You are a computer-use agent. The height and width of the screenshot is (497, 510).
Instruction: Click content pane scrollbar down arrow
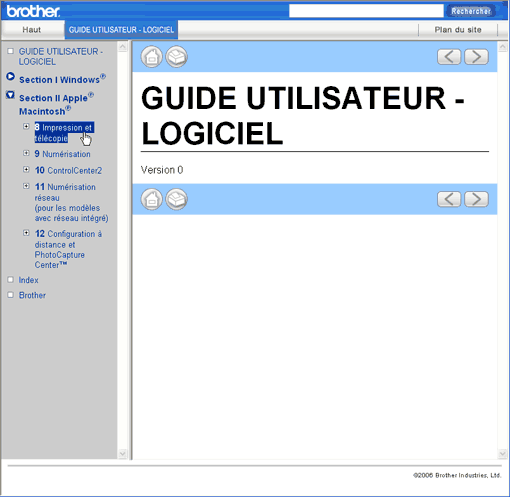coord(503,453)
